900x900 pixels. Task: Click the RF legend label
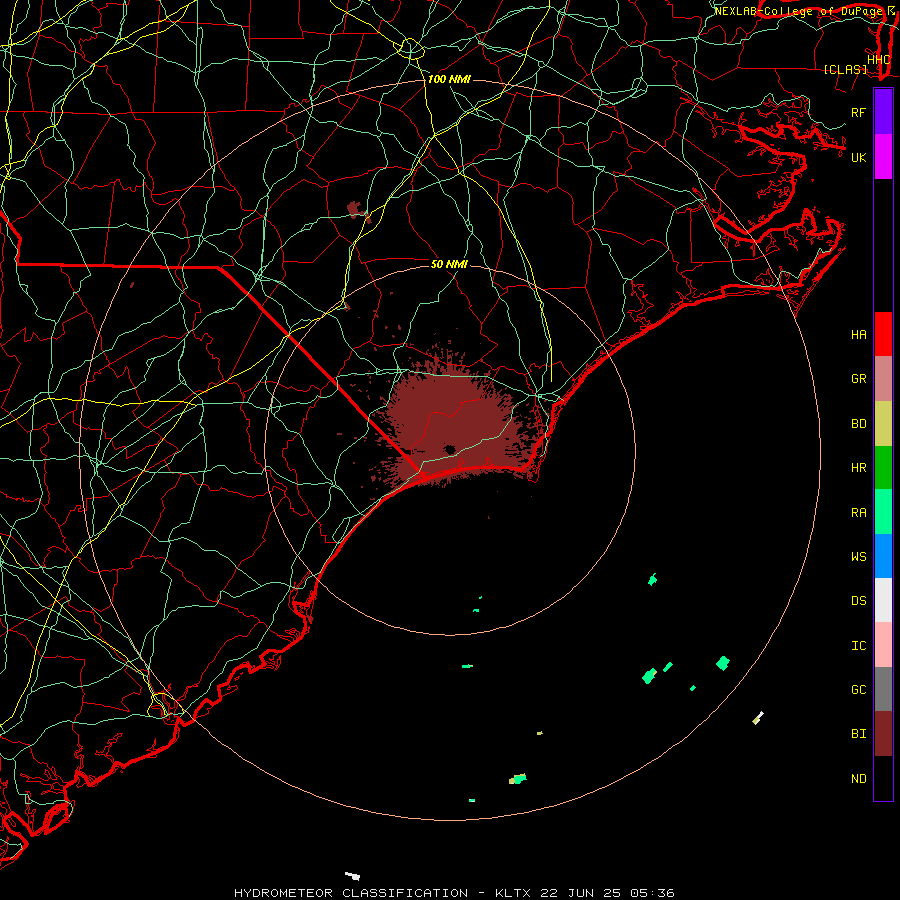tap(859, 112)
